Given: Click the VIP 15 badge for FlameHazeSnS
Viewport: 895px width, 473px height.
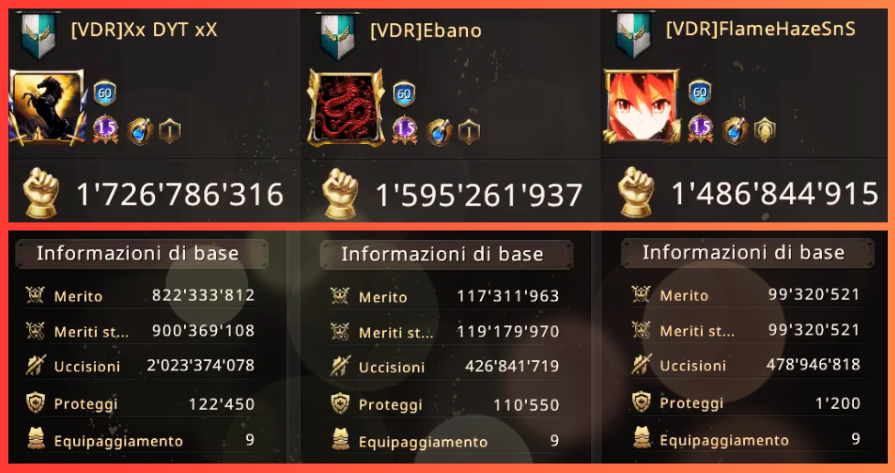Looking at the screenshot, I should [700, 130].
